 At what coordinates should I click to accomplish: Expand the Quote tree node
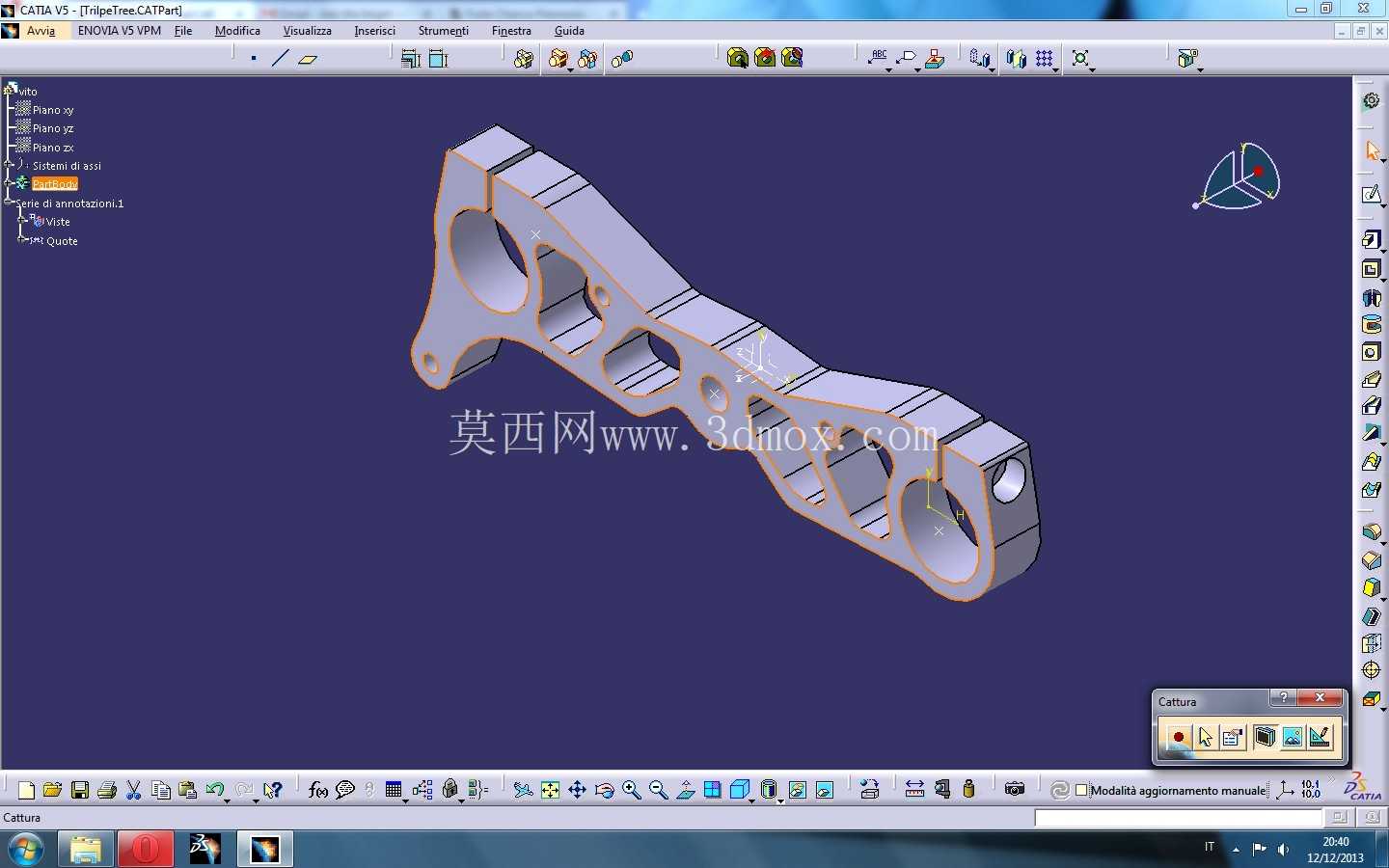point(21,240)
